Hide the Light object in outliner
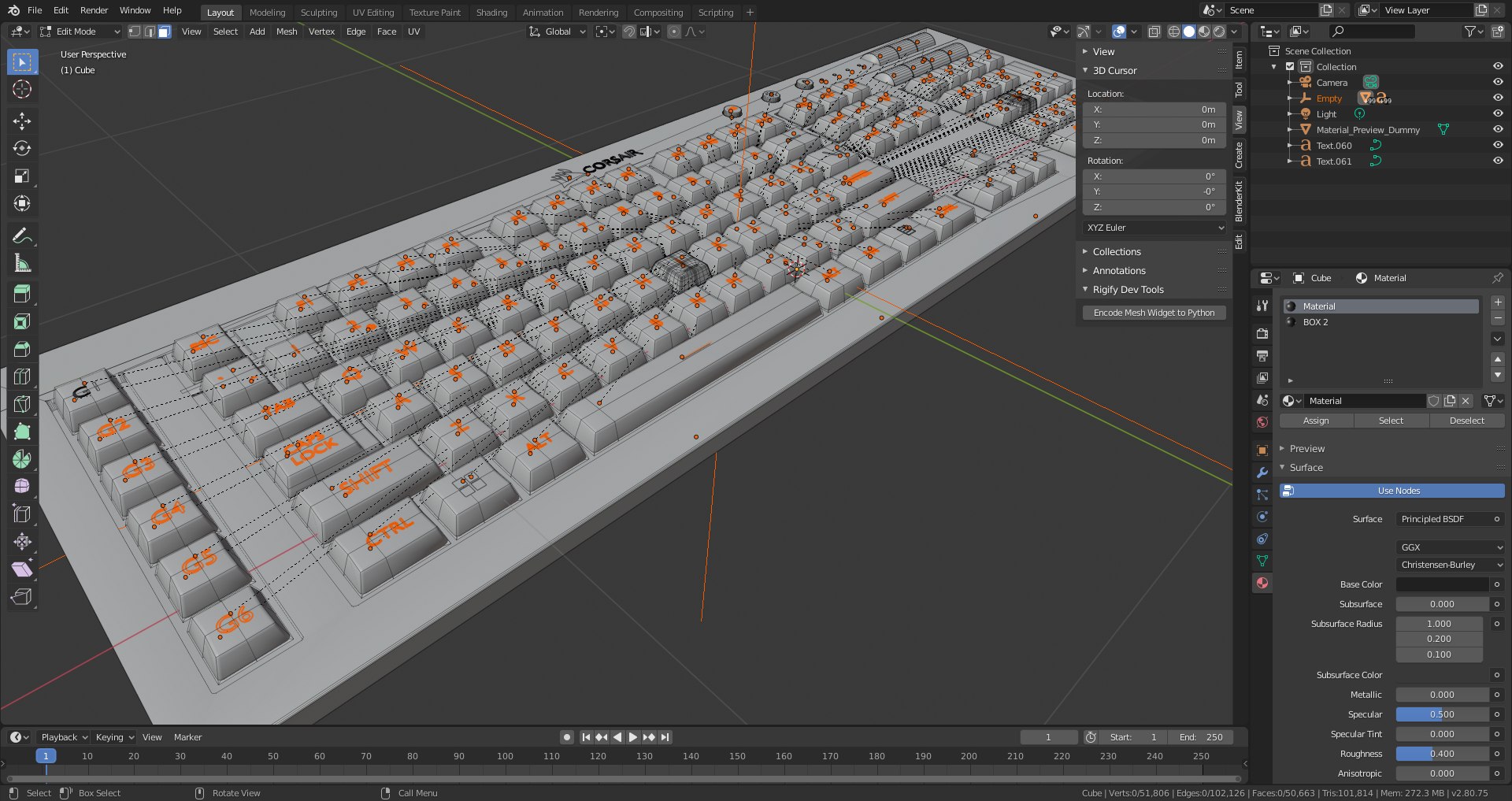 coord(1498,113)
